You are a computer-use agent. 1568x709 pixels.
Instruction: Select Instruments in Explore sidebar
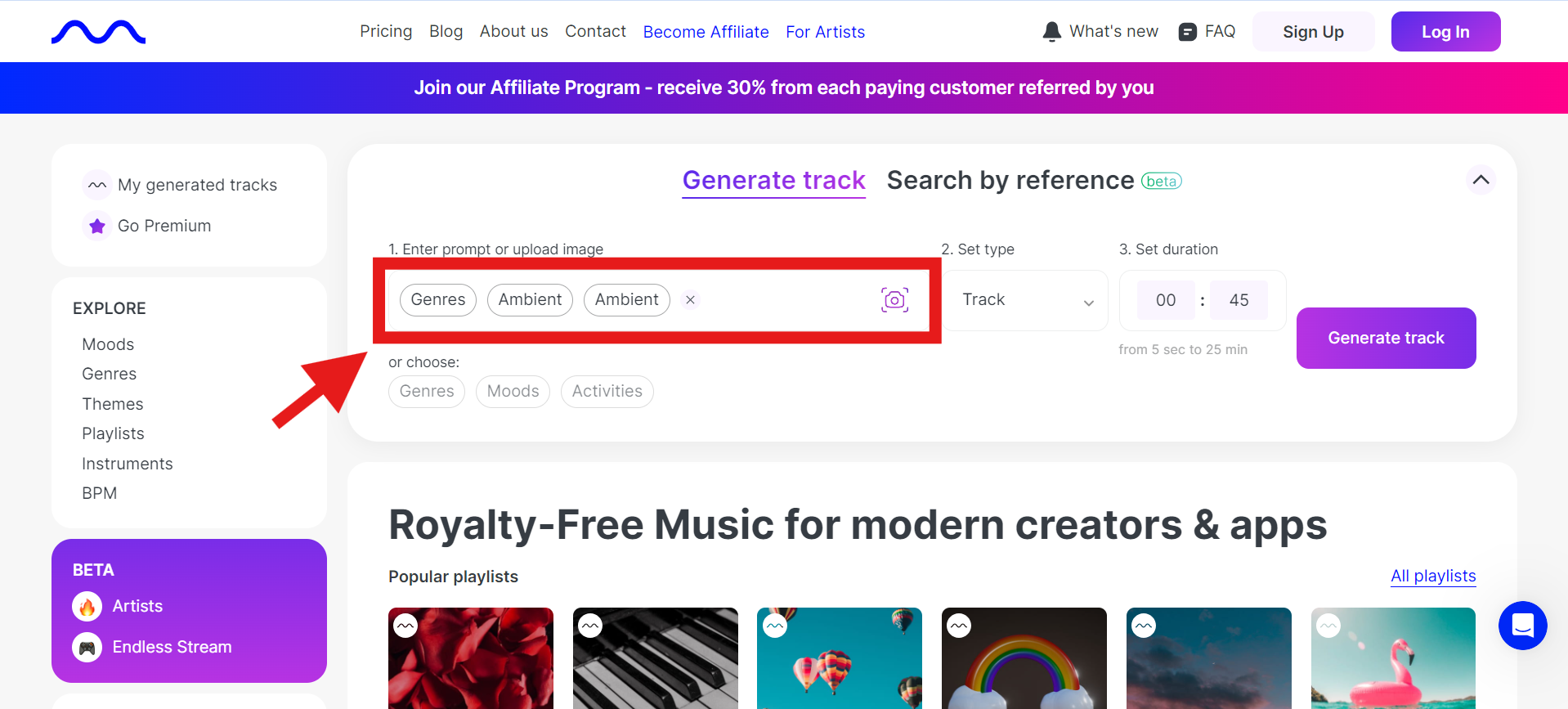[x=128, y=464]
